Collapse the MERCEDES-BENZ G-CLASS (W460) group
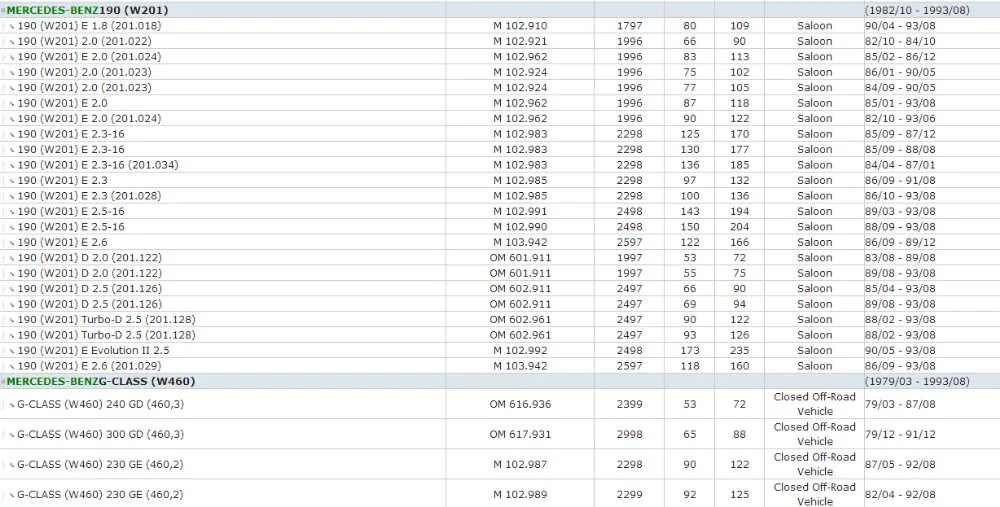The image size is (1000, 507). [3, 381]
